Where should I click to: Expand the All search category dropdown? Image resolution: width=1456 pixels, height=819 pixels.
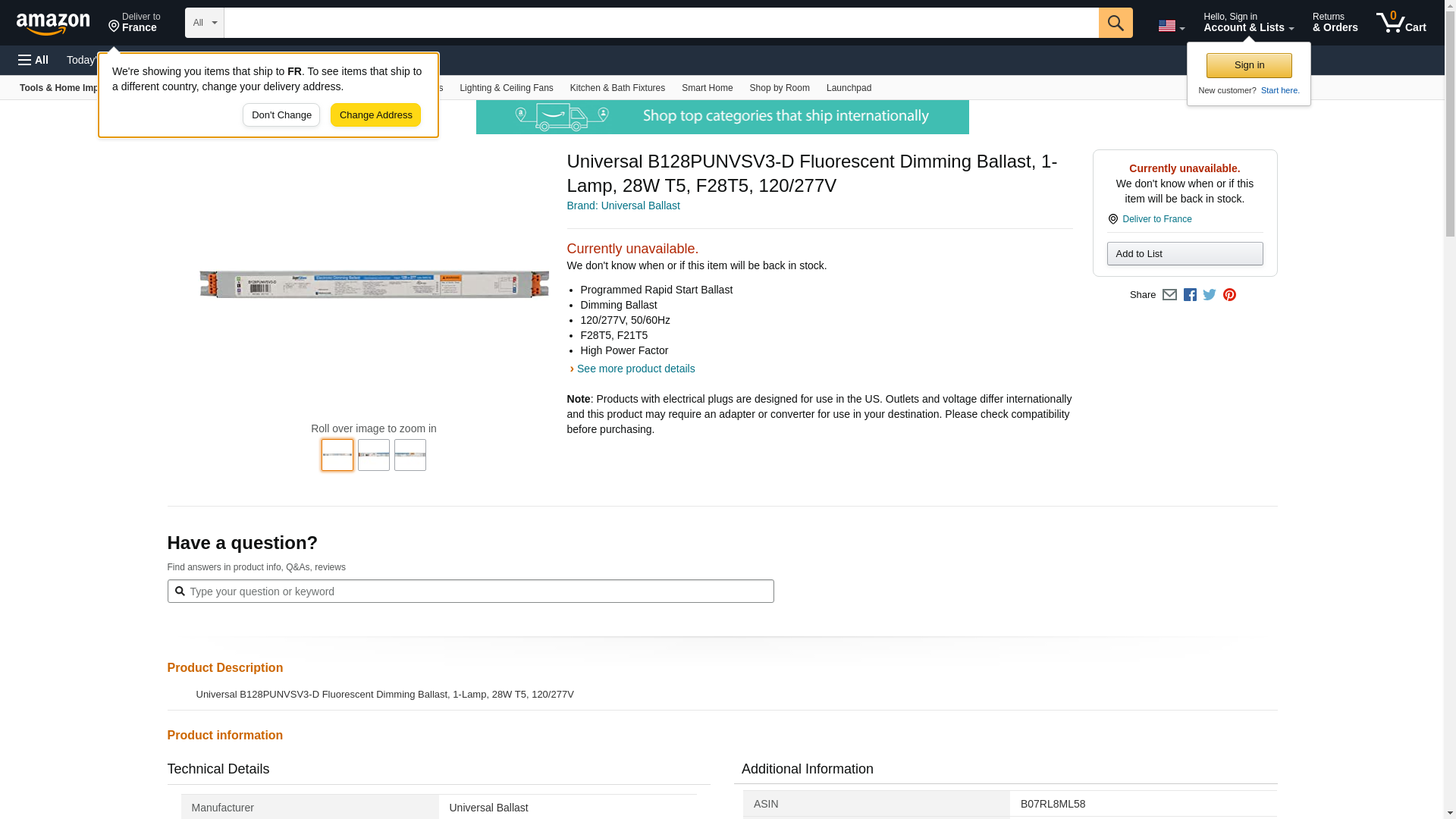204,23
